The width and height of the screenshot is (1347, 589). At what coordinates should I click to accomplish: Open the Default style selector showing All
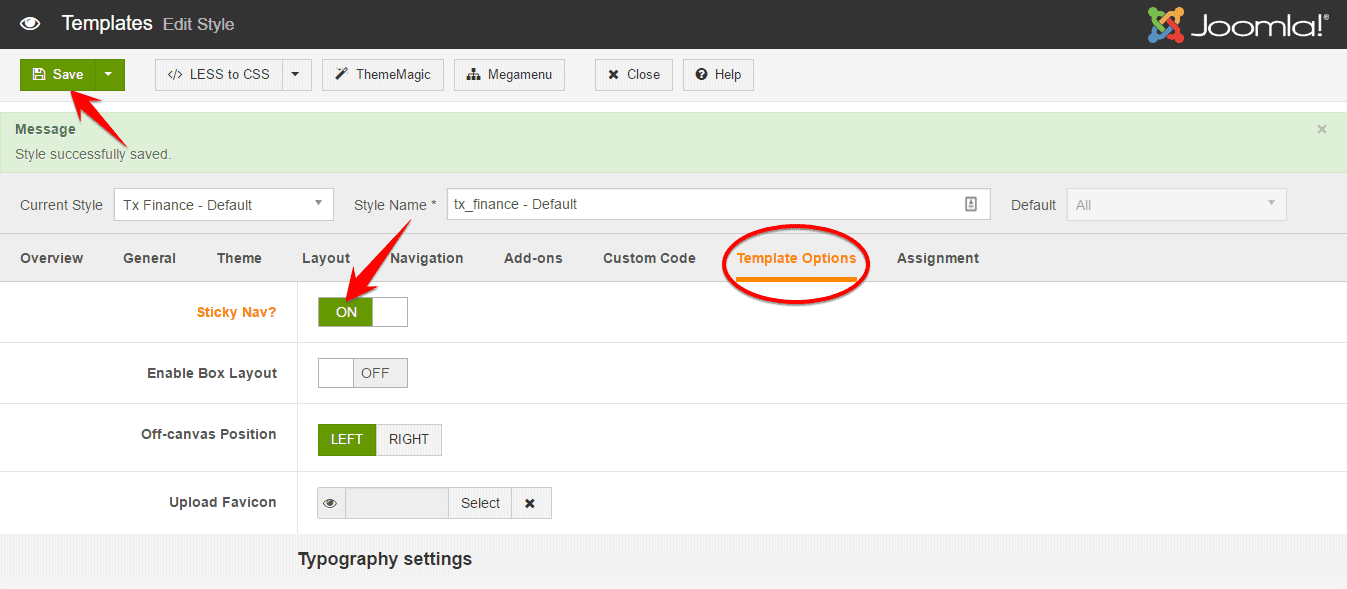[x=1175, y=204]
